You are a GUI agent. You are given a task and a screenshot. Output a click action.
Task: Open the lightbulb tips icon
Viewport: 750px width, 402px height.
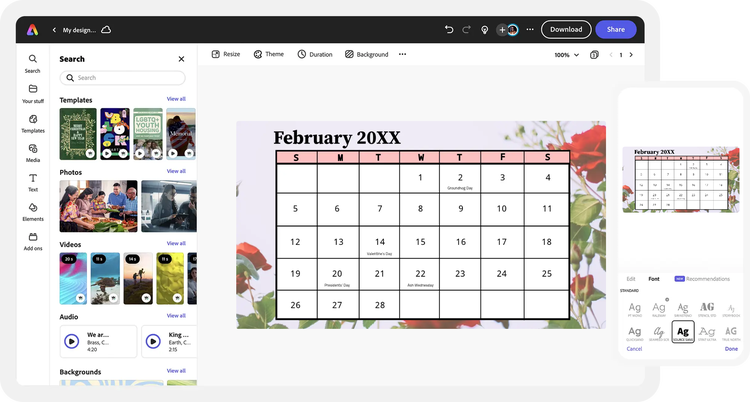[485, 30]
